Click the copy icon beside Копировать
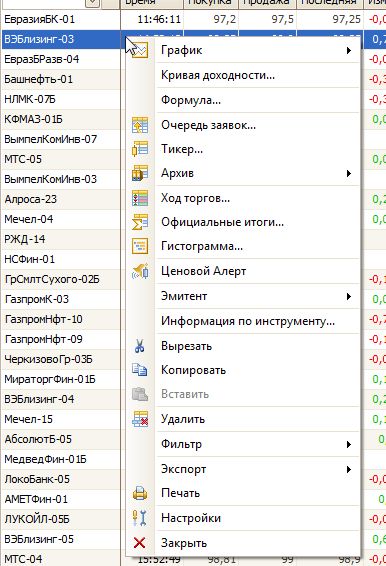 tap(140, 370)
